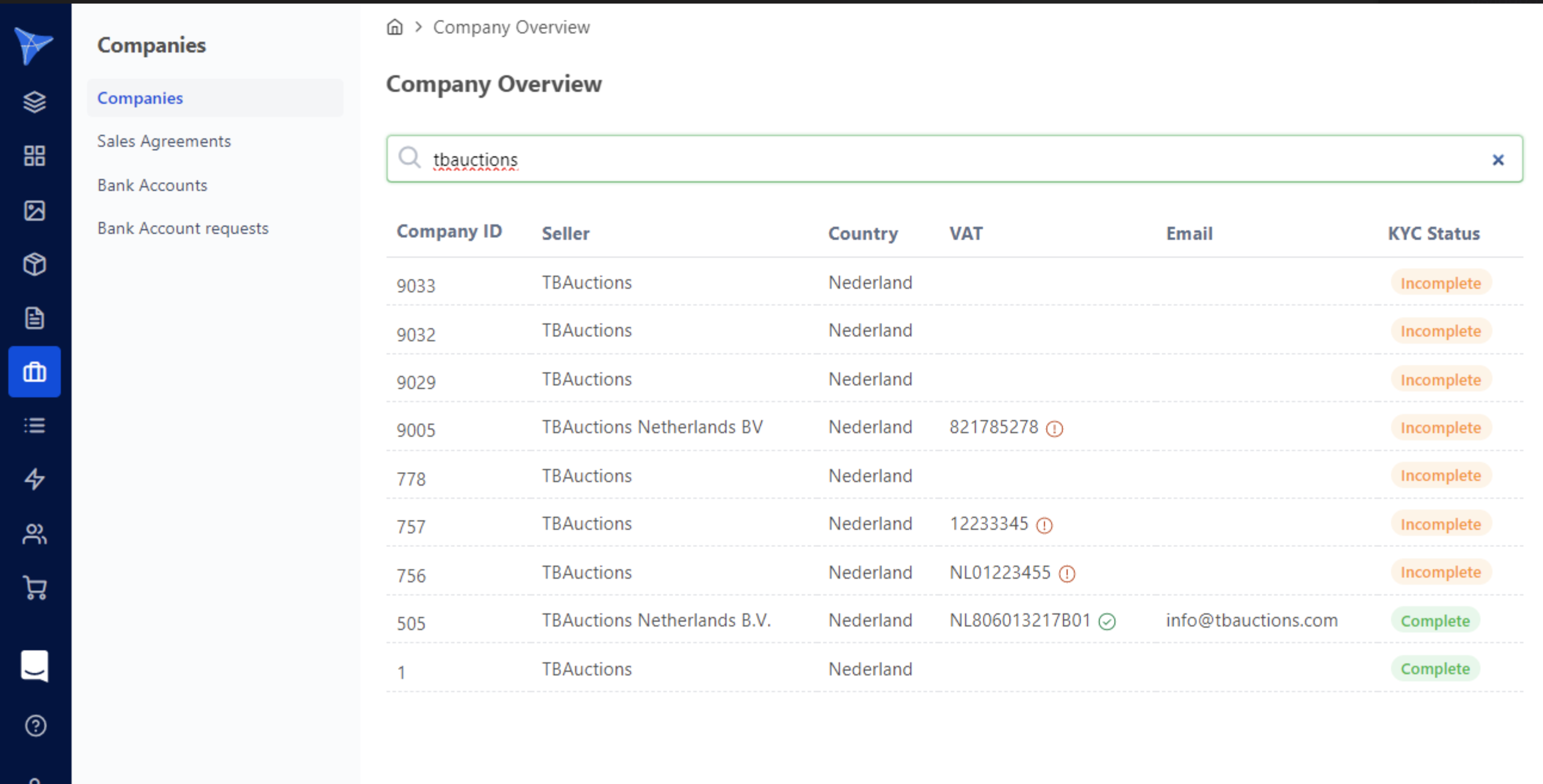Image resolution: width=1543 pixels, height=784 pixels.
Task: Click the tbauctions search input field
Action: click(x=719, y=159)
